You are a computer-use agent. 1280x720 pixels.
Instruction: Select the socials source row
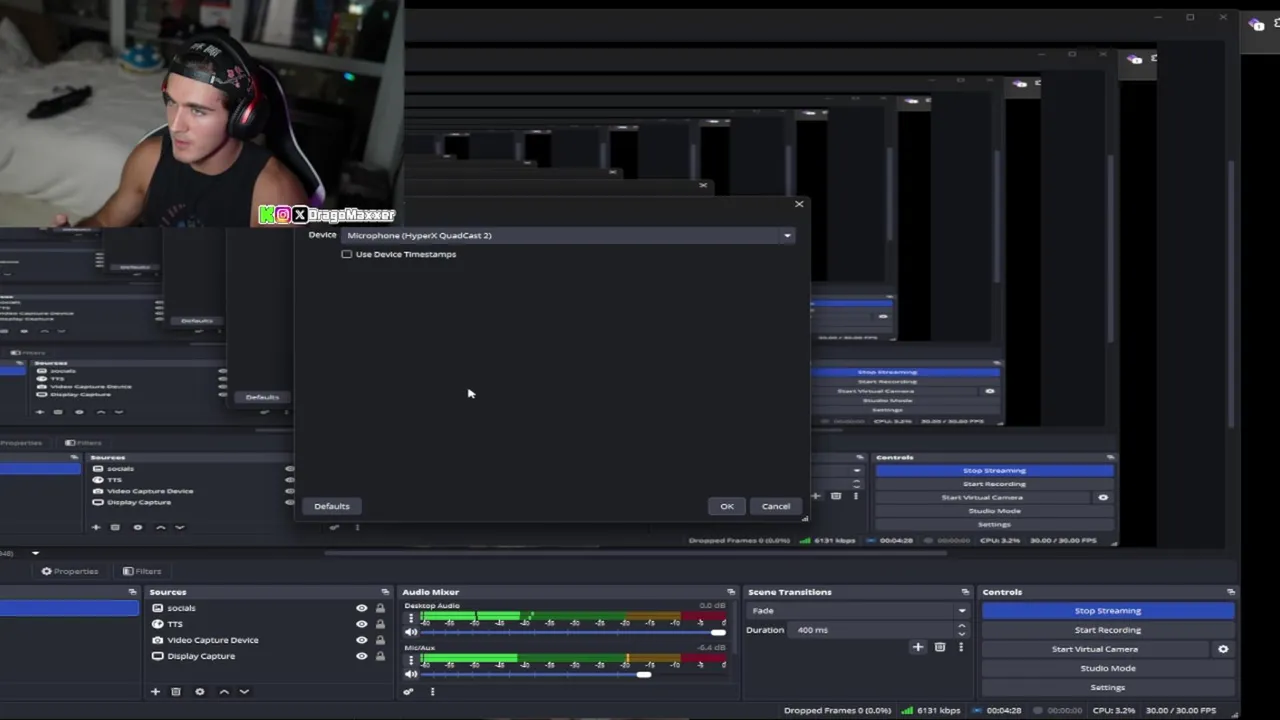[268, 608]
